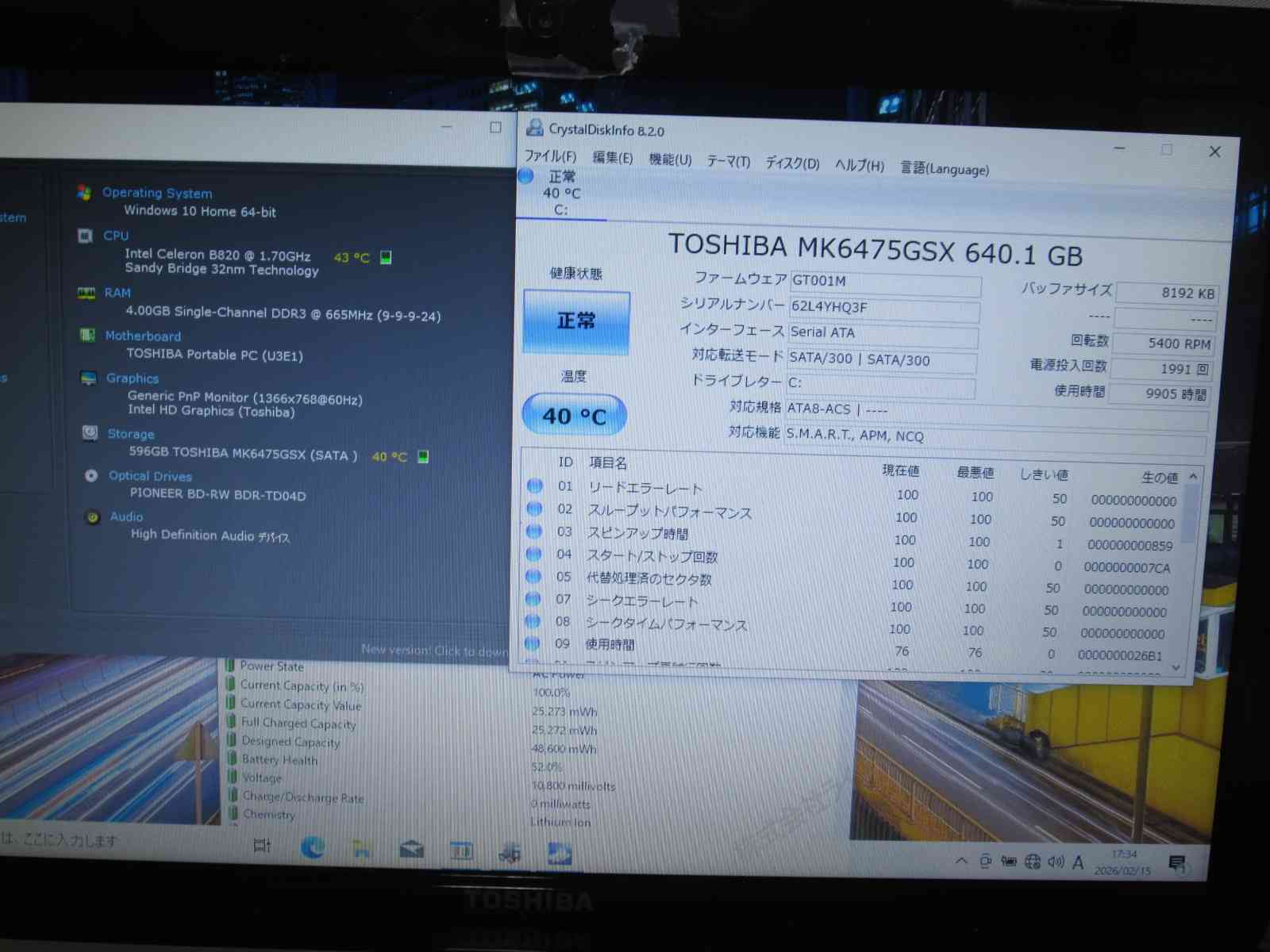The image size is (1270, 952).
Task: Click the 正常 health status button
Action: (576, 321)
